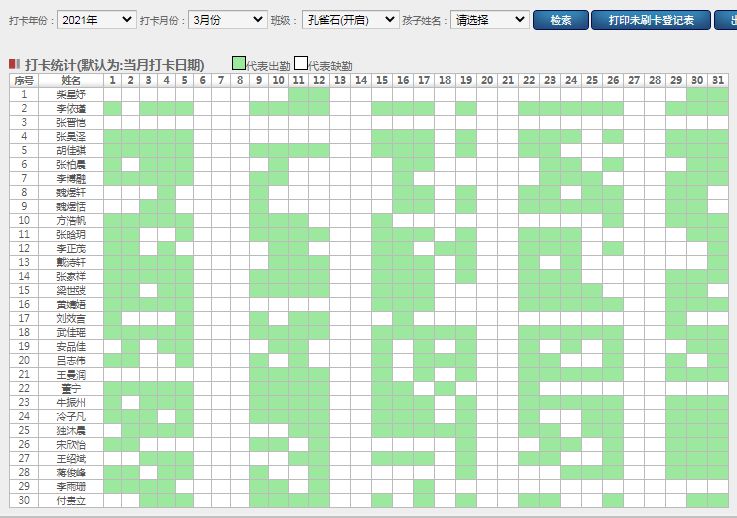Click the name 张家祥 in row 14
Viewport: 737px width, 518px height.
[71, 276]
